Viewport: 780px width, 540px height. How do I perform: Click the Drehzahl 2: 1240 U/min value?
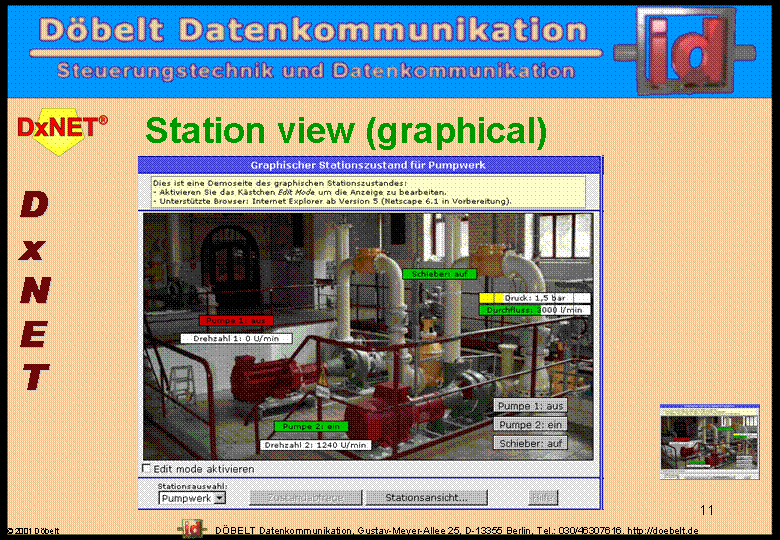316,445
